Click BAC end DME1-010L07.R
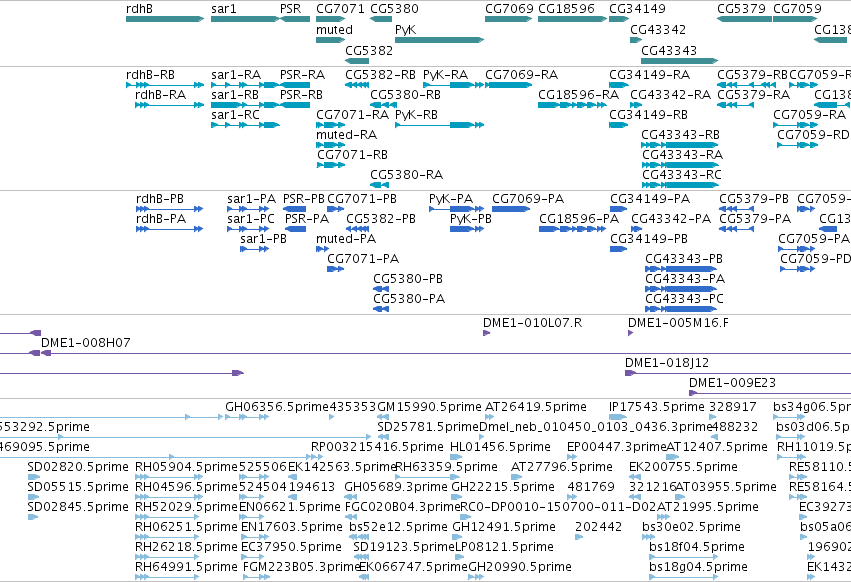 [x=532, y=323]
